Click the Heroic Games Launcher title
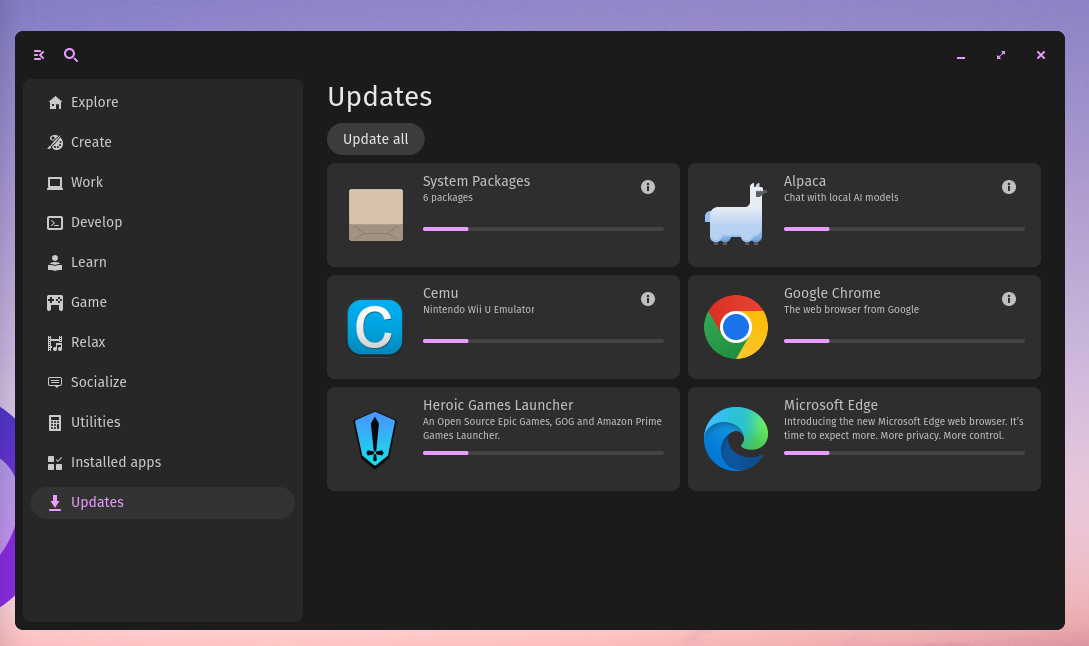 pos(498,405)
